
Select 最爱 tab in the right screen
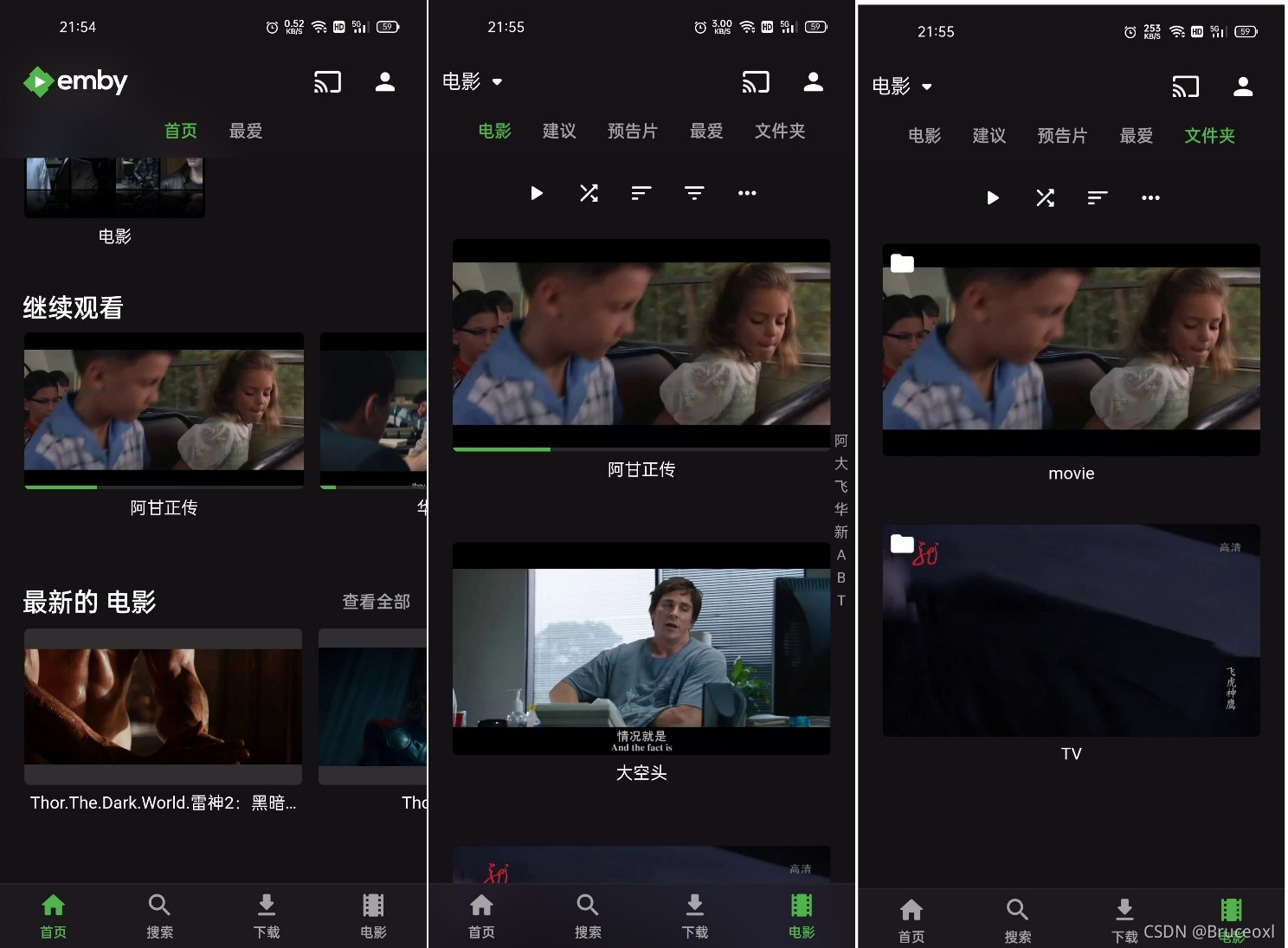click(x=1137, y=136)
